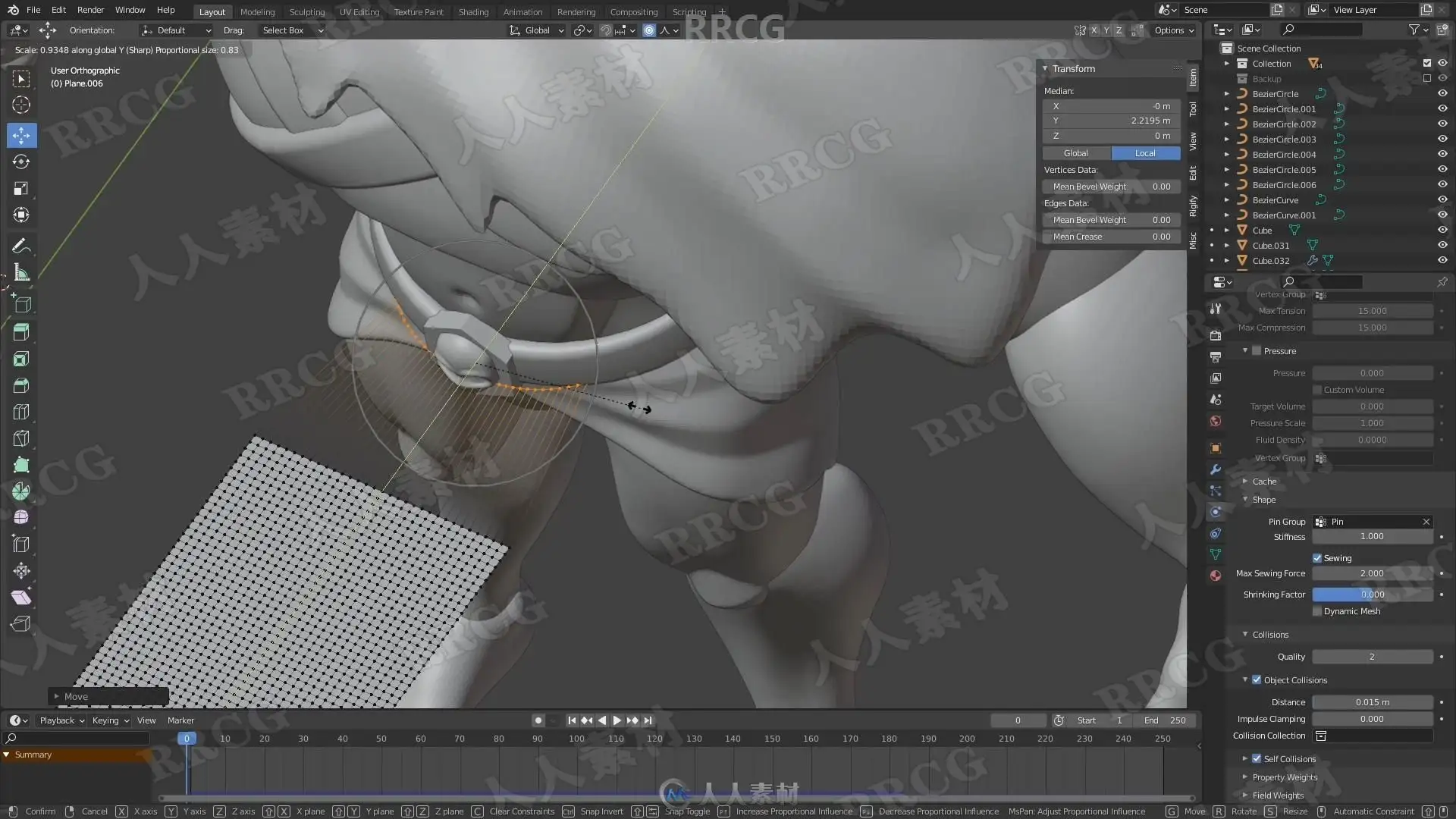Select the Measure tool
The image size is (1456, 819).
coord(21,273)
